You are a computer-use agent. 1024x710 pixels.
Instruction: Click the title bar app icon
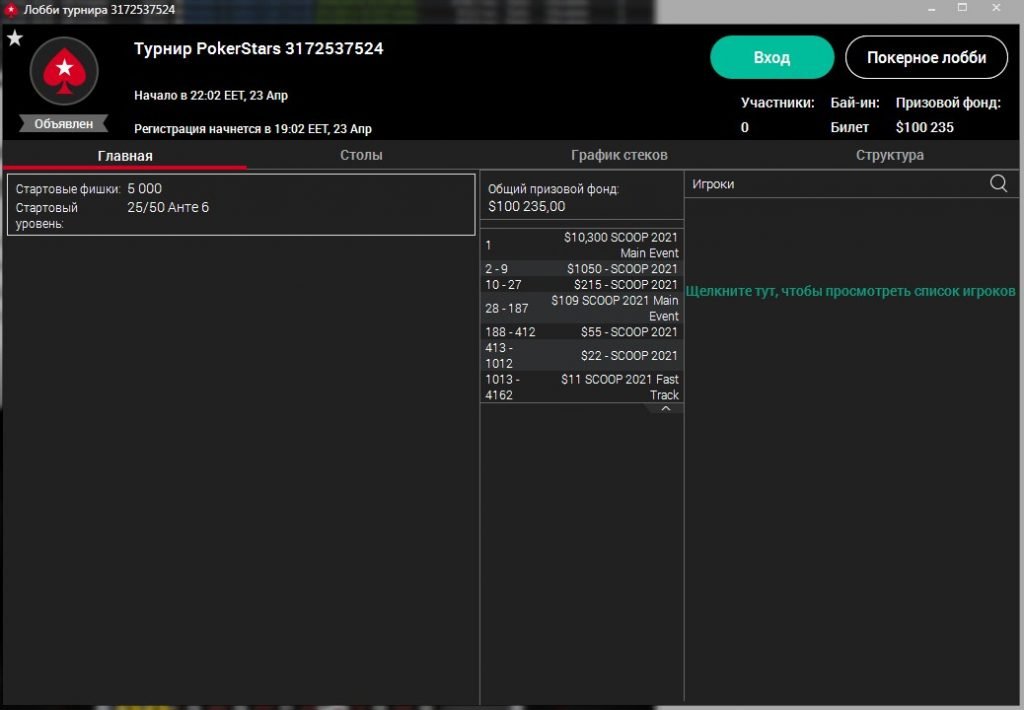tap(12, 9)
